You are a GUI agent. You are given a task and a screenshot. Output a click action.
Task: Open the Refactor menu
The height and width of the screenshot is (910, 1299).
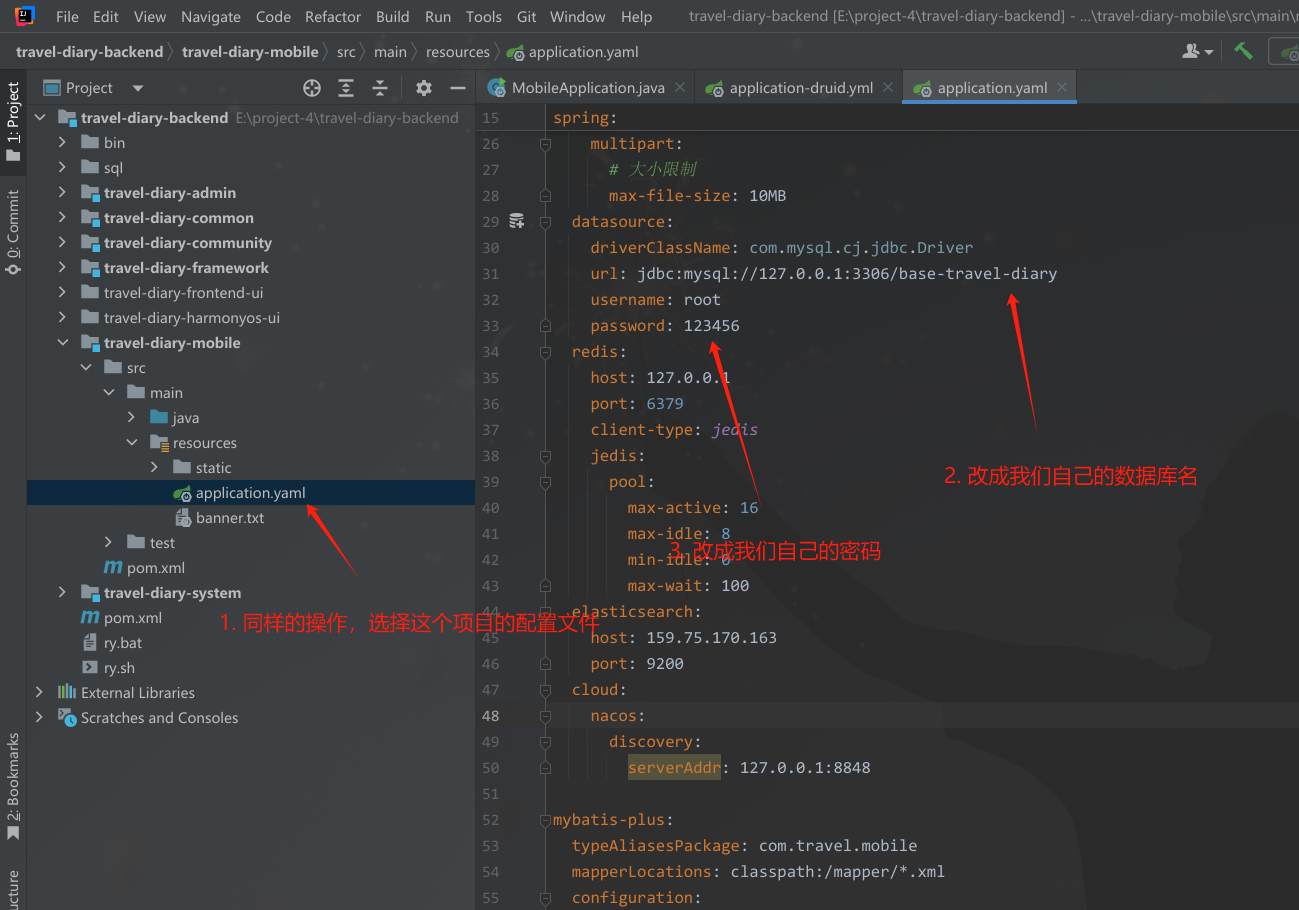click(333, 17)
